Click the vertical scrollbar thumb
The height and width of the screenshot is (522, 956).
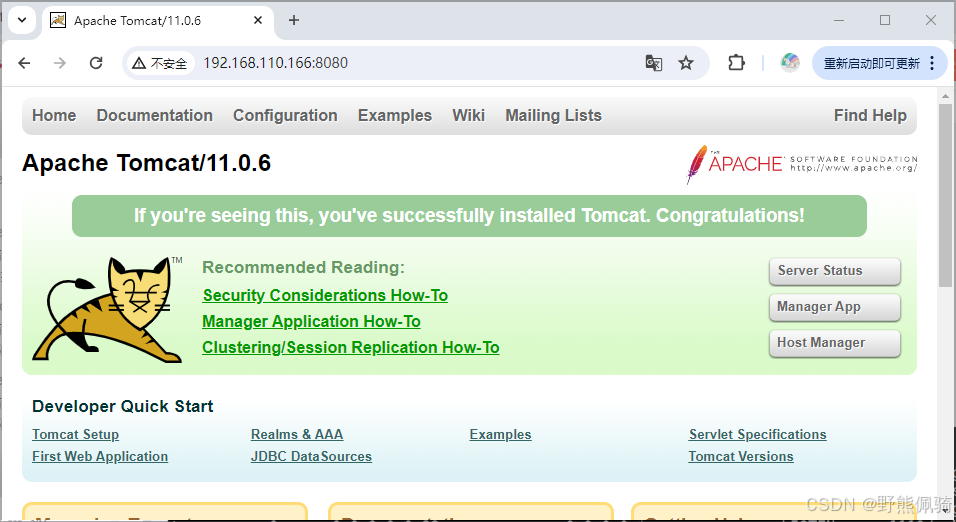click(946, 196)
